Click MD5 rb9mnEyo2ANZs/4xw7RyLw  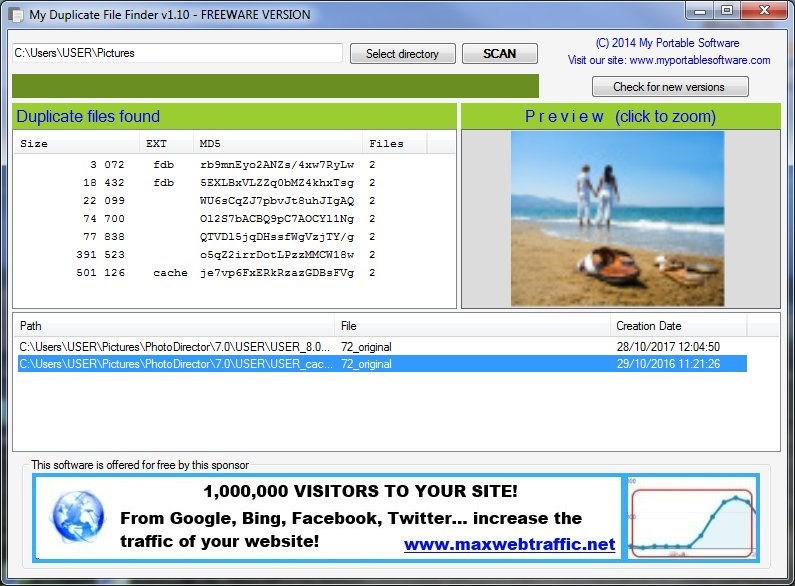277,165
